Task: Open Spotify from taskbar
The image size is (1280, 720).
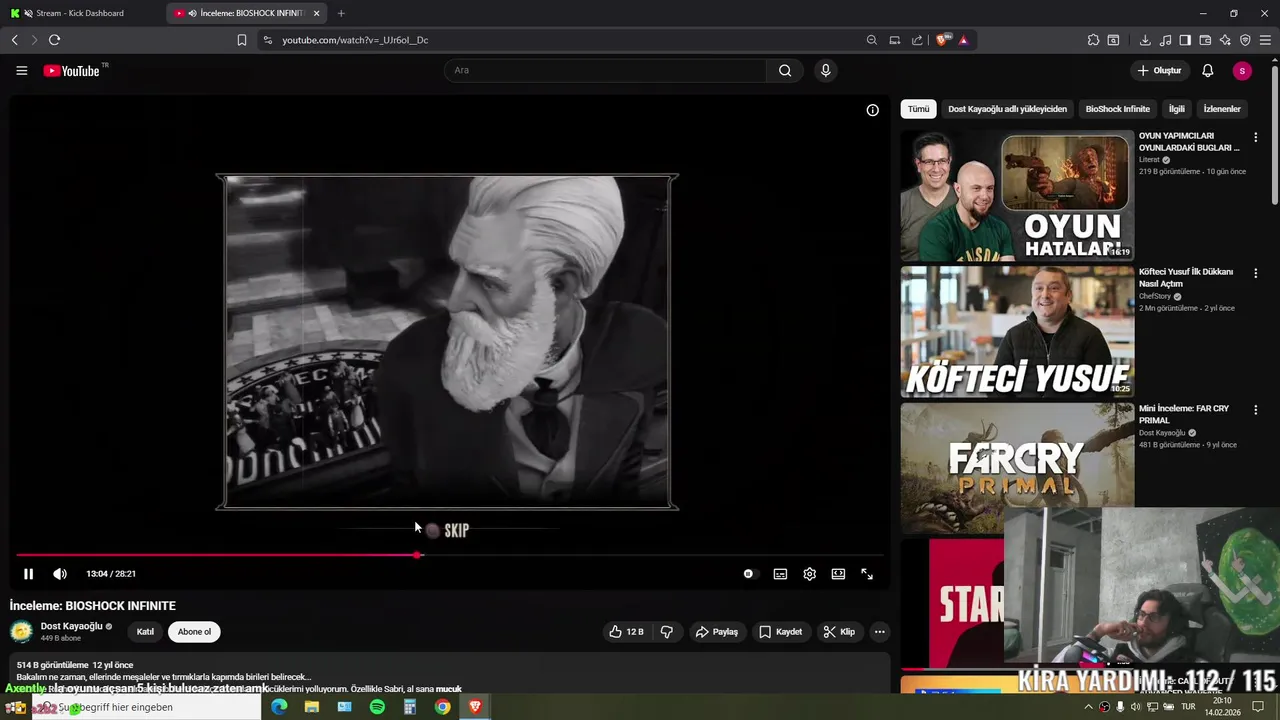Action: tap(377, 707)
